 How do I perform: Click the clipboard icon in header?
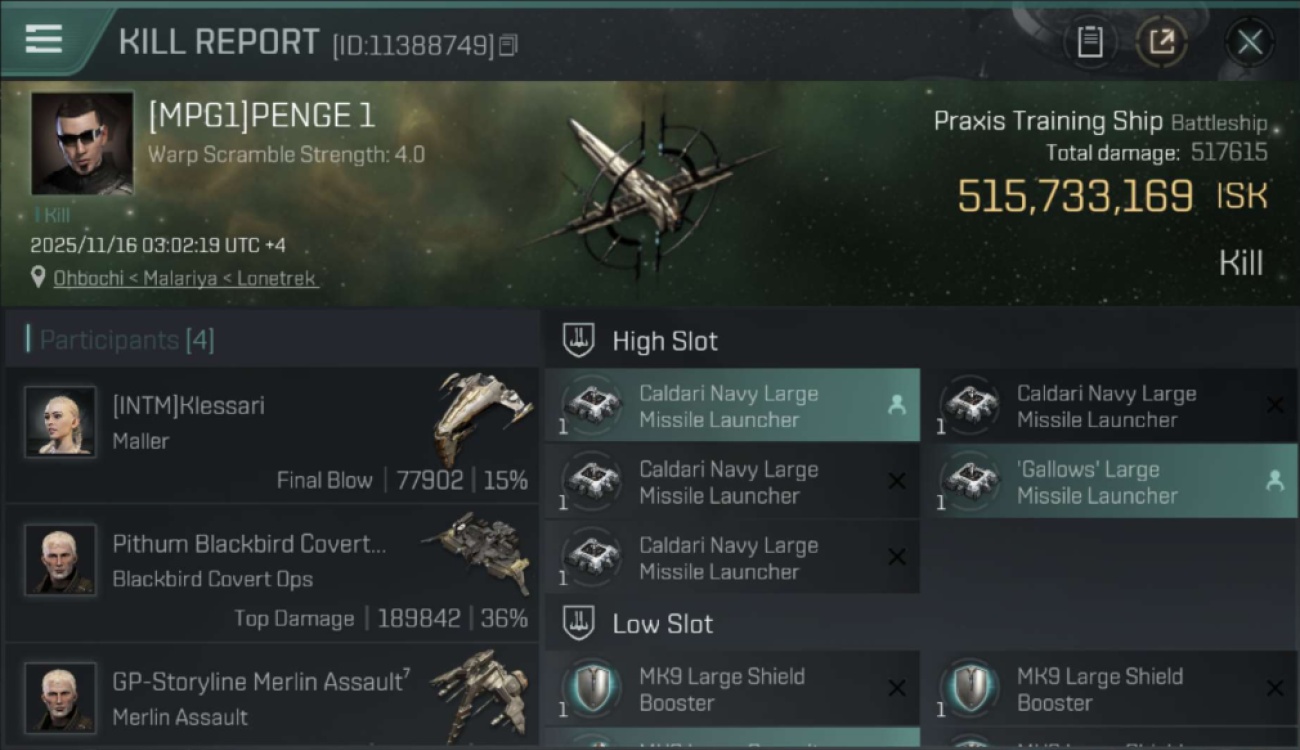1090,42
